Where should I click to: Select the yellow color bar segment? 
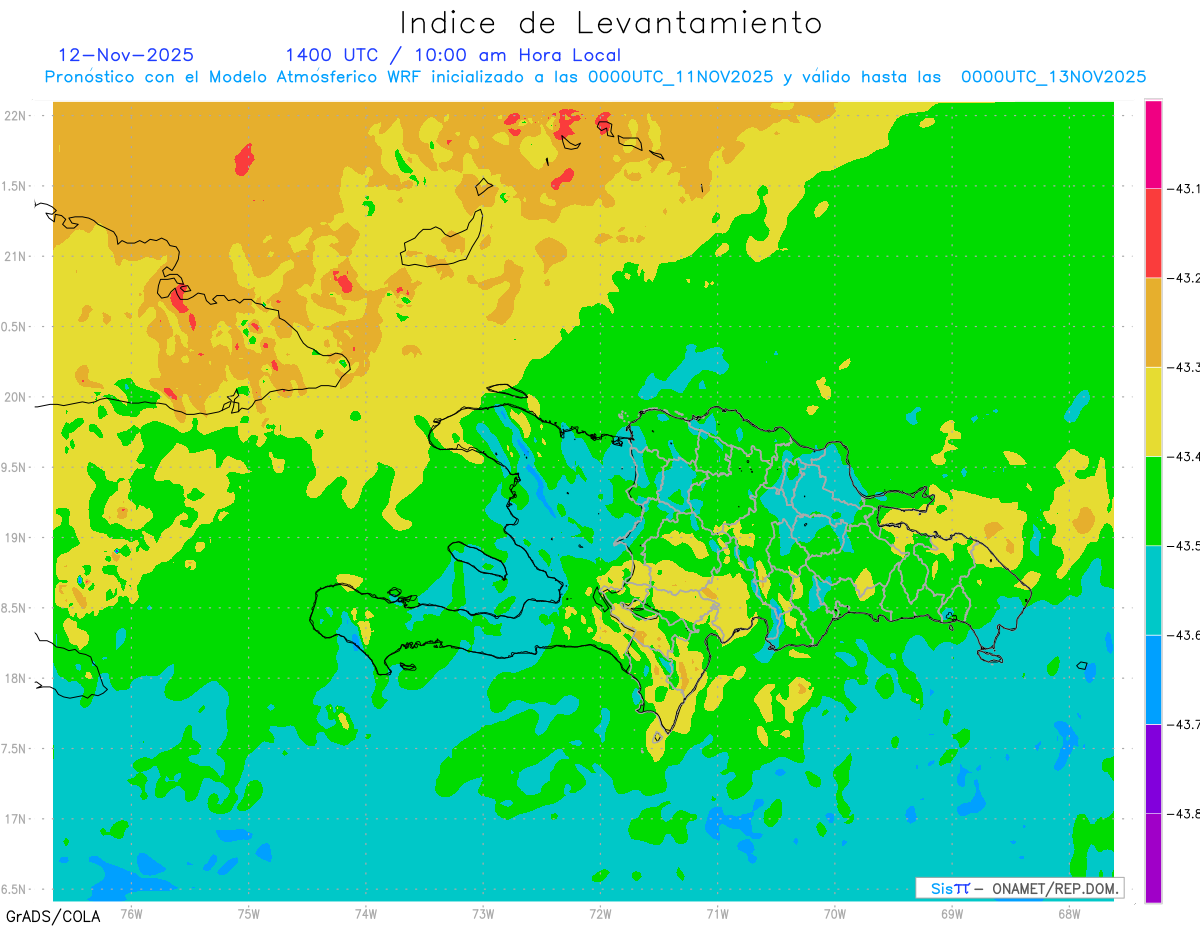tap(1153, 411)
